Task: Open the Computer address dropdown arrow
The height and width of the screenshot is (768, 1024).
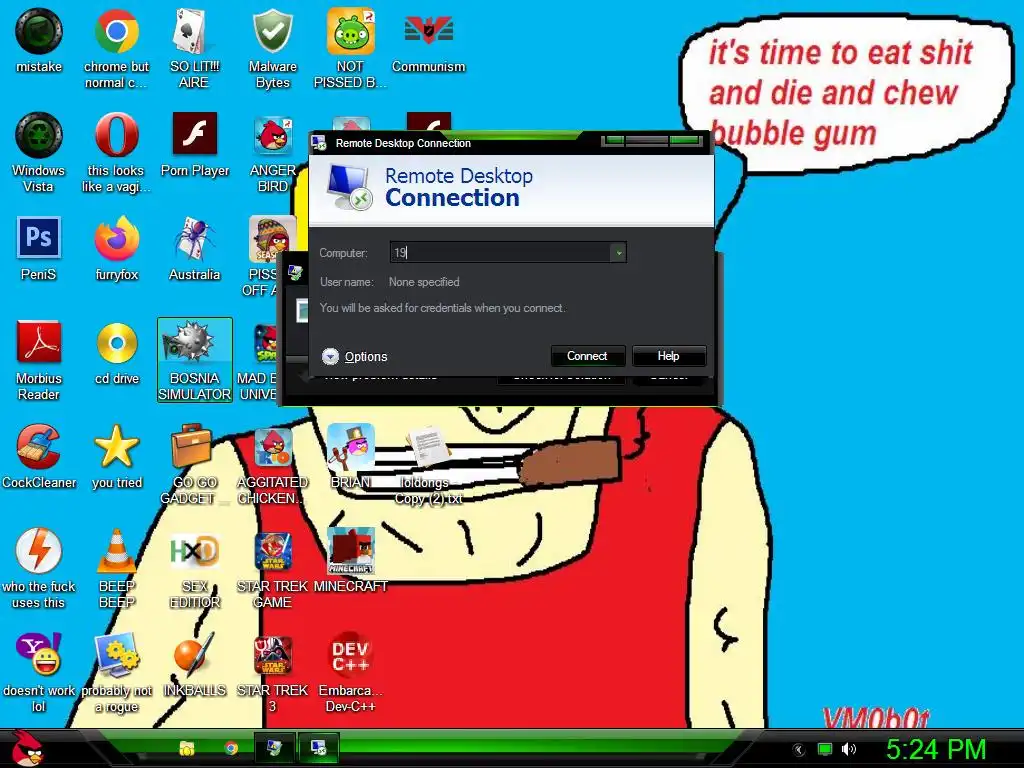Action: (x=618, y=253)
